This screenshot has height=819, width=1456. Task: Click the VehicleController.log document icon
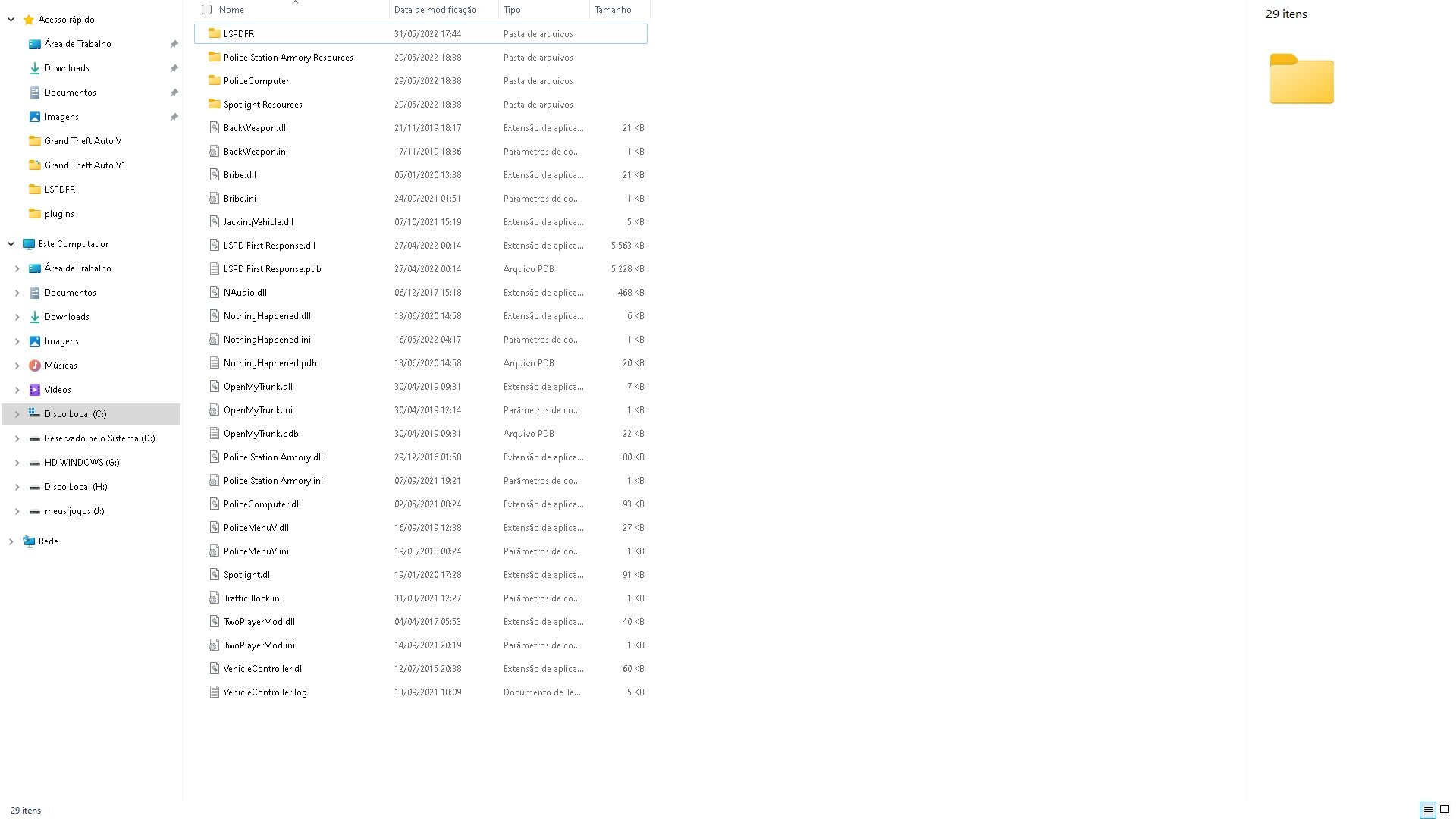214,692
